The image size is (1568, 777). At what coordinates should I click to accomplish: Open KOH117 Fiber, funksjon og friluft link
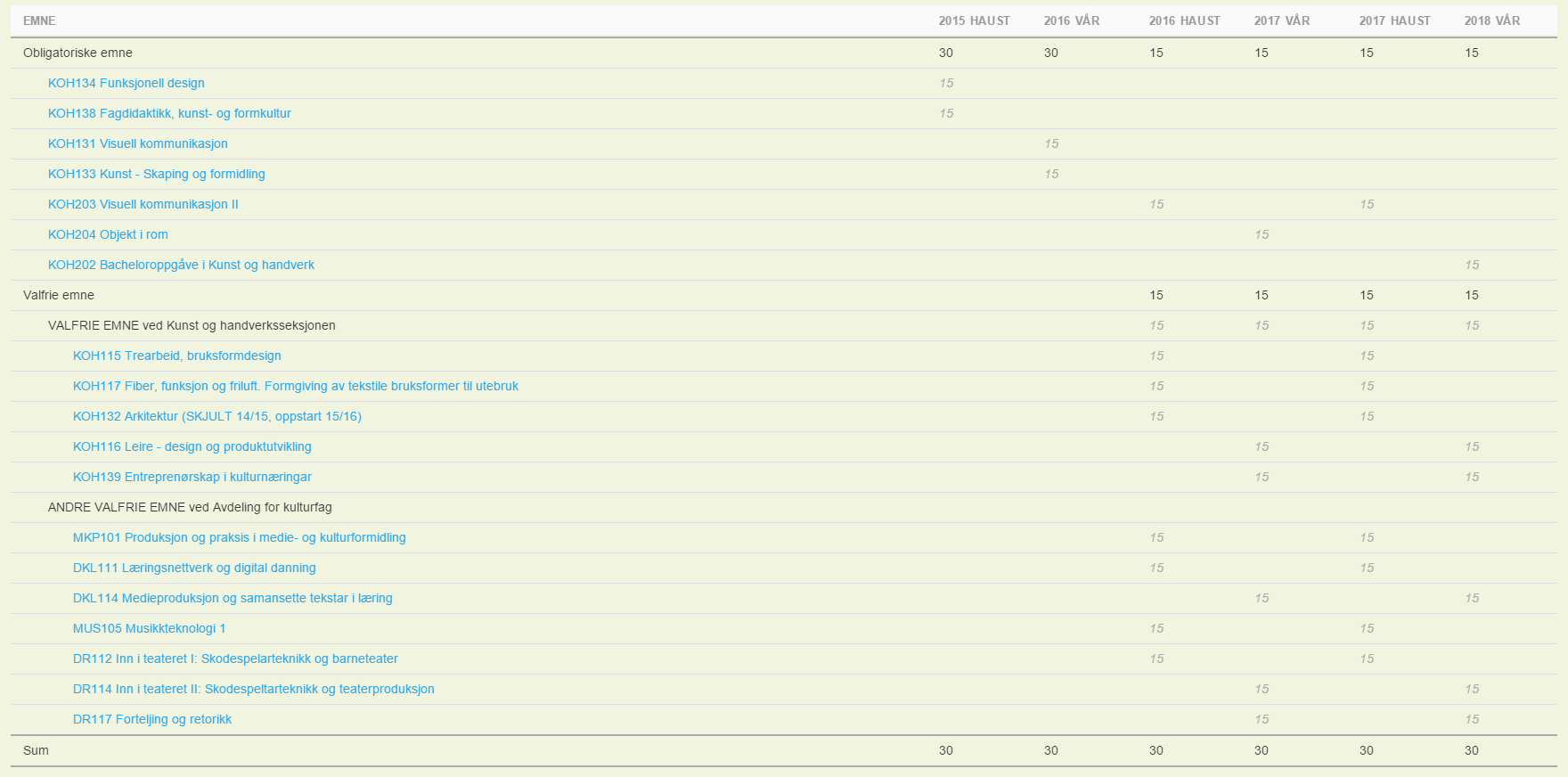[296, 386]
